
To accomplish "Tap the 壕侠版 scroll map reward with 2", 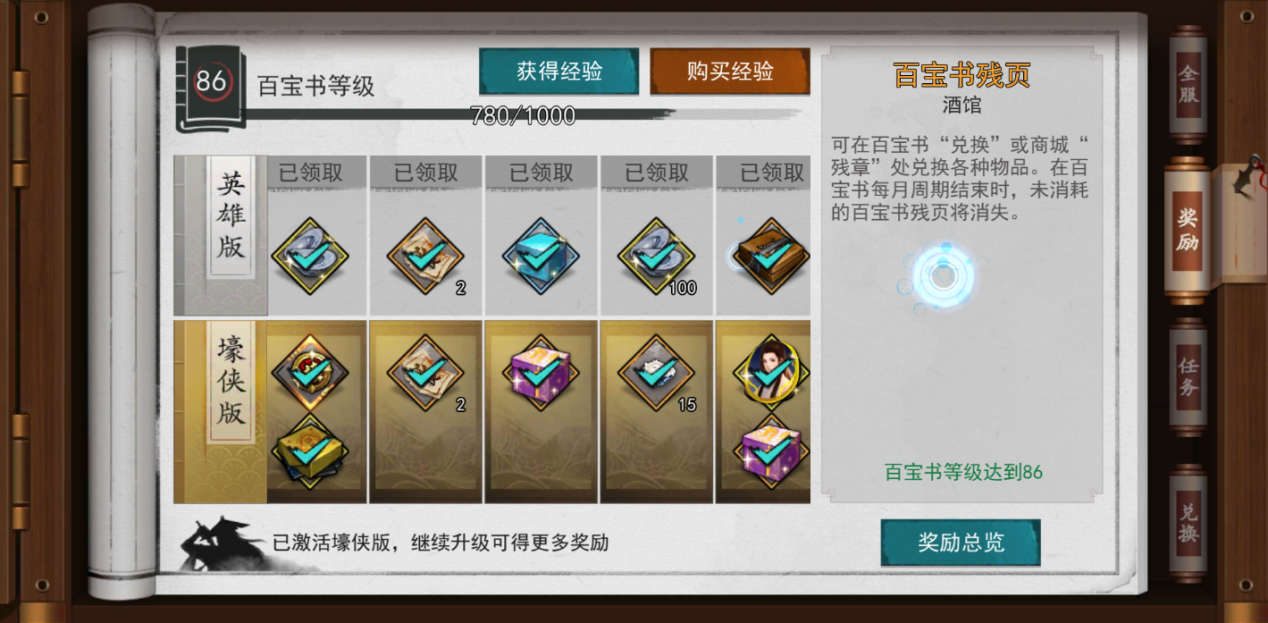I will [x=426, y=373].
